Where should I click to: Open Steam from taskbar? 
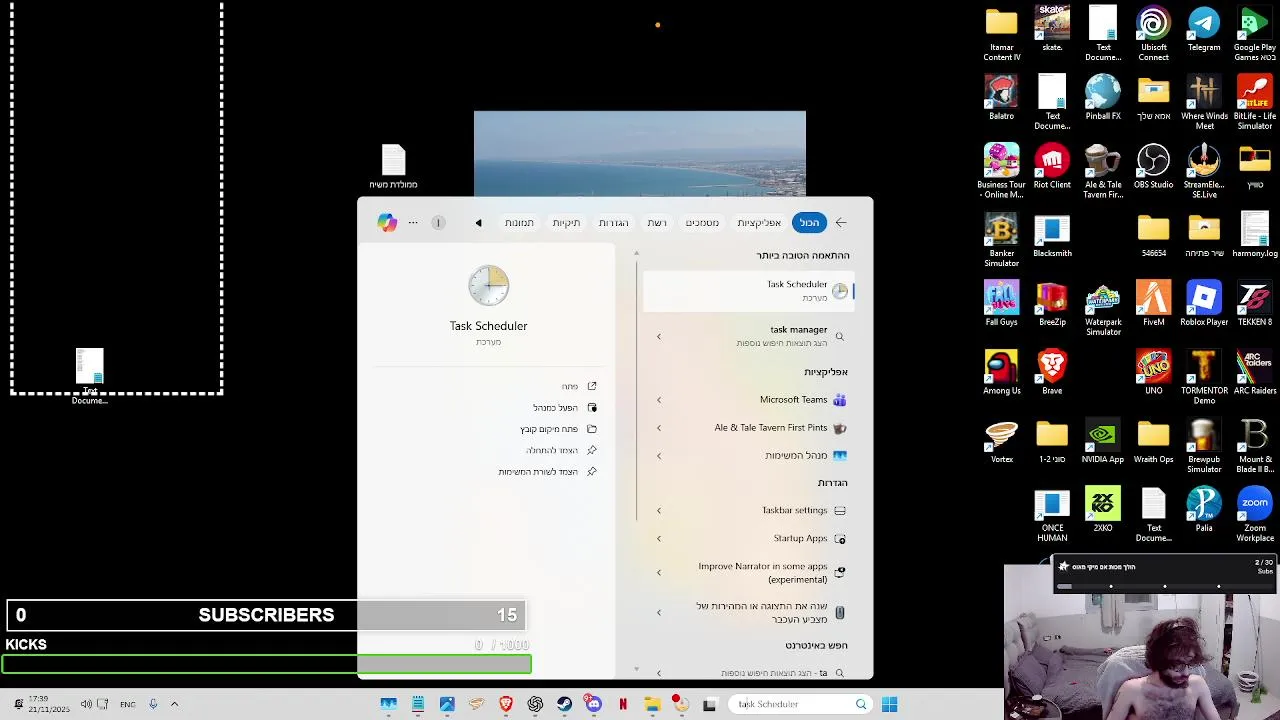point(564,704)
